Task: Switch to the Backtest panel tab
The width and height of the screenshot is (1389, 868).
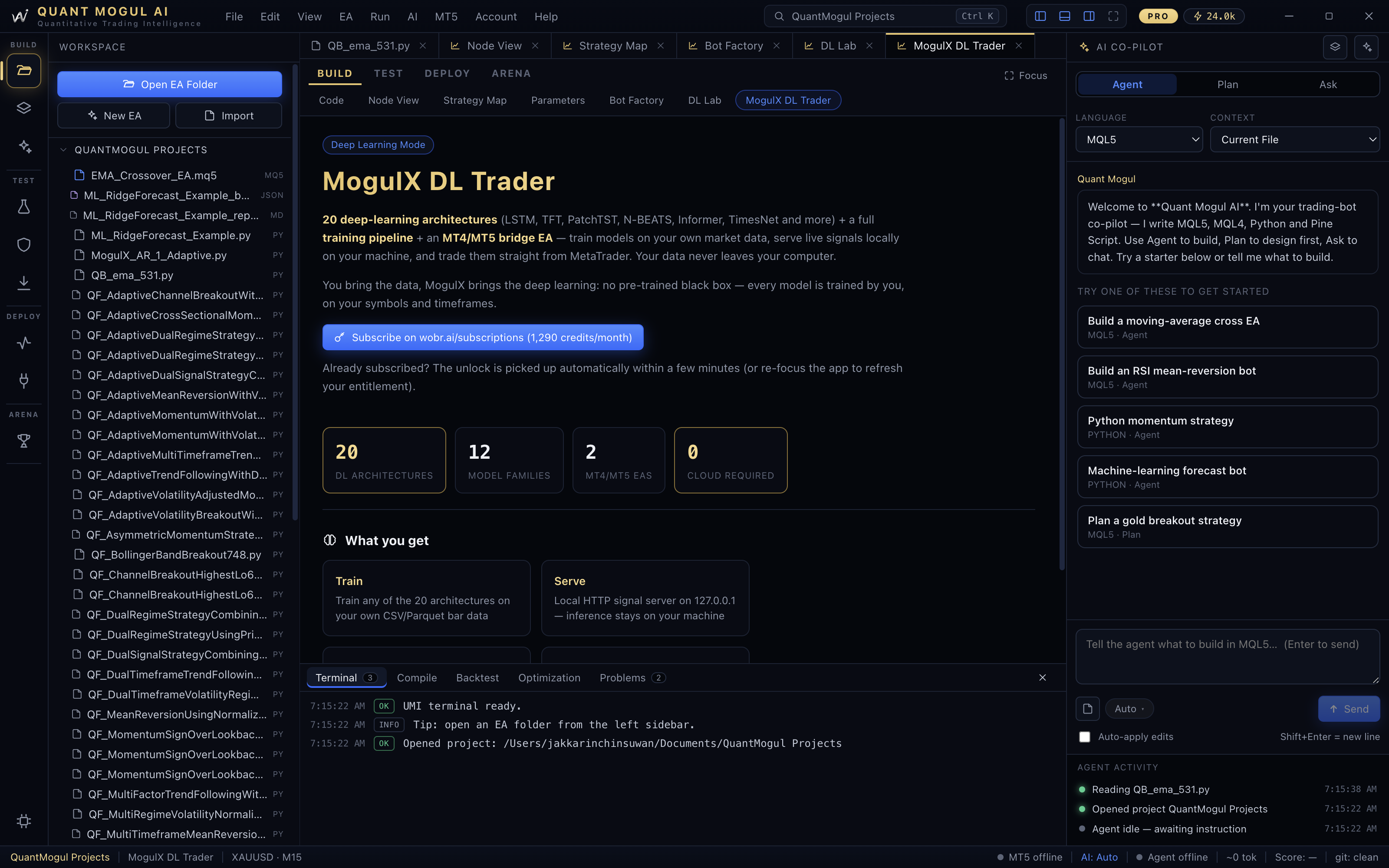Action: (477, 678)
